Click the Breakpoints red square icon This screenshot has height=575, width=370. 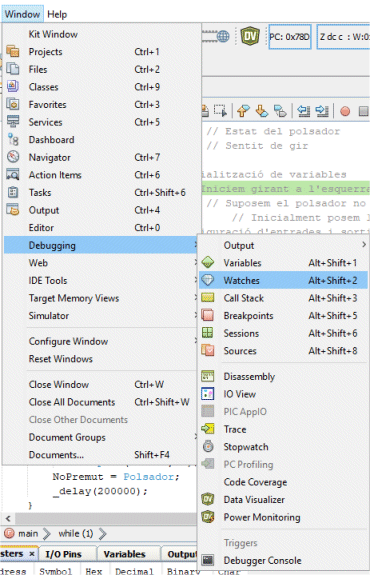click(208, 315)
